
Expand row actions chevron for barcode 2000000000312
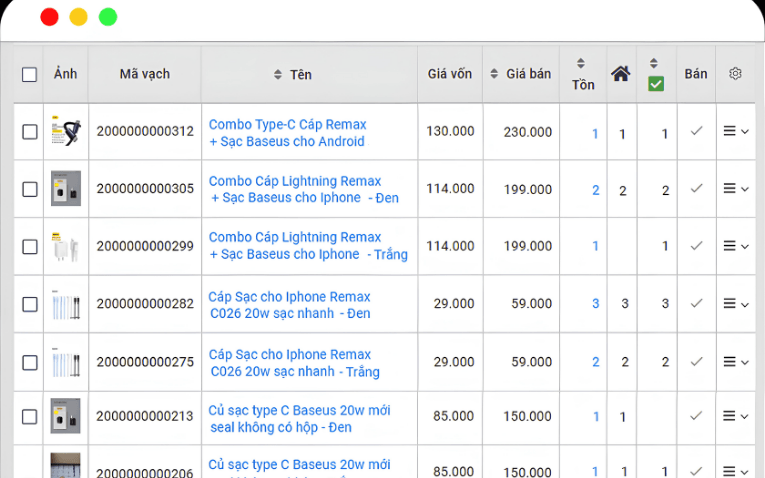[745, 132]
